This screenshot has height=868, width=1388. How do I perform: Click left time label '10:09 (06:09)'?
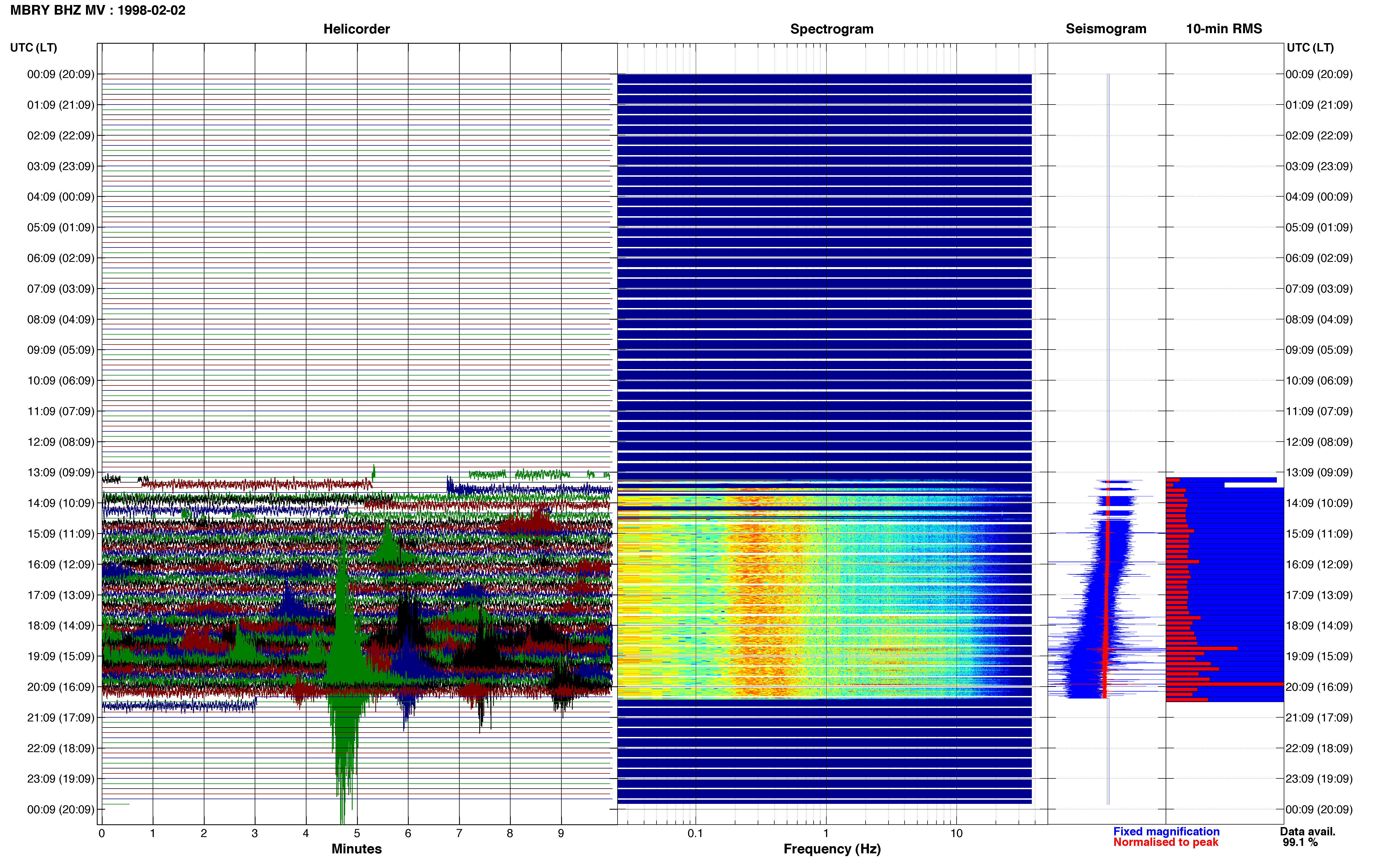click(x=61, y=380)
